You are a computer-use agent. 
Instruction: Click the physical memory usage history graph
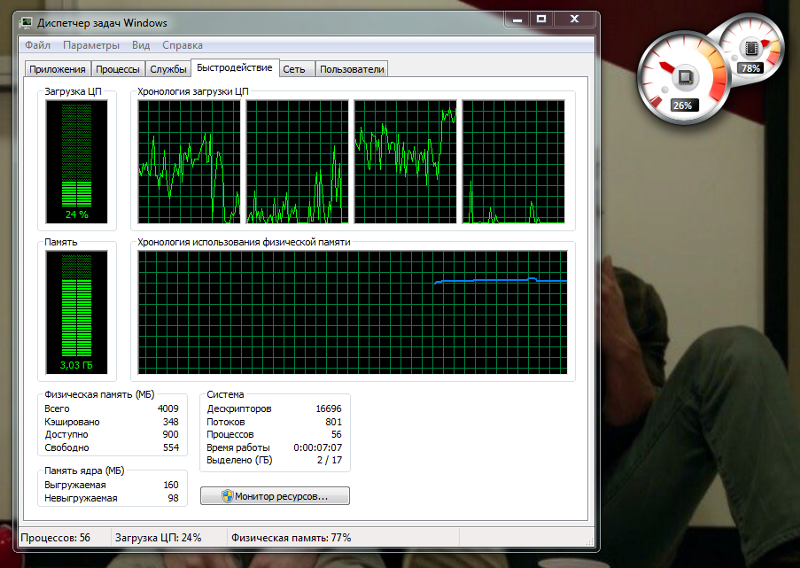tap(353, 312)
